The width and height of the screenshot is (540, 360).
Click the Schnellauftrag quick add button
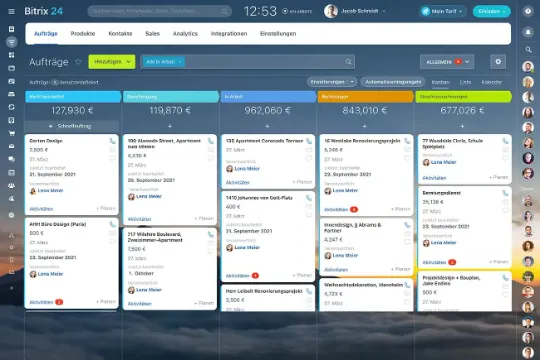72,126
